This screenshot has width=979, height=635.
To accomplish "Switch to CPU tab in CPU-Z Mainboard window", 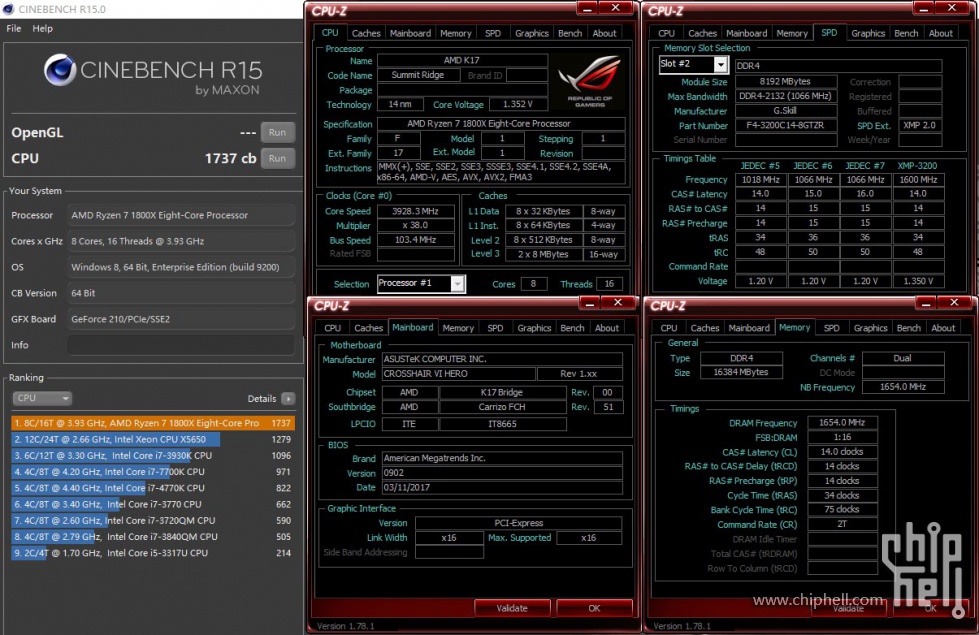I will click(x=333, y=328).
